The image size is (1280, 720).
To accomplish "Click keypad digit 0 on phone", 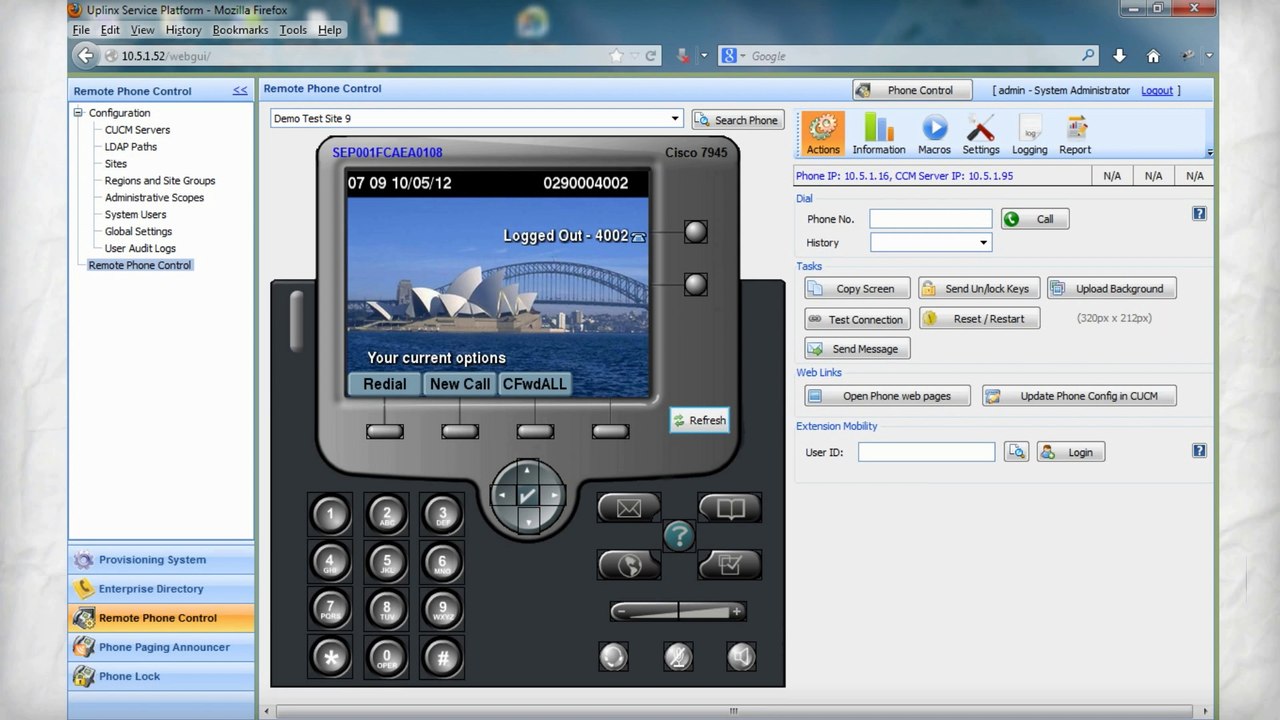I will (387, 657).
